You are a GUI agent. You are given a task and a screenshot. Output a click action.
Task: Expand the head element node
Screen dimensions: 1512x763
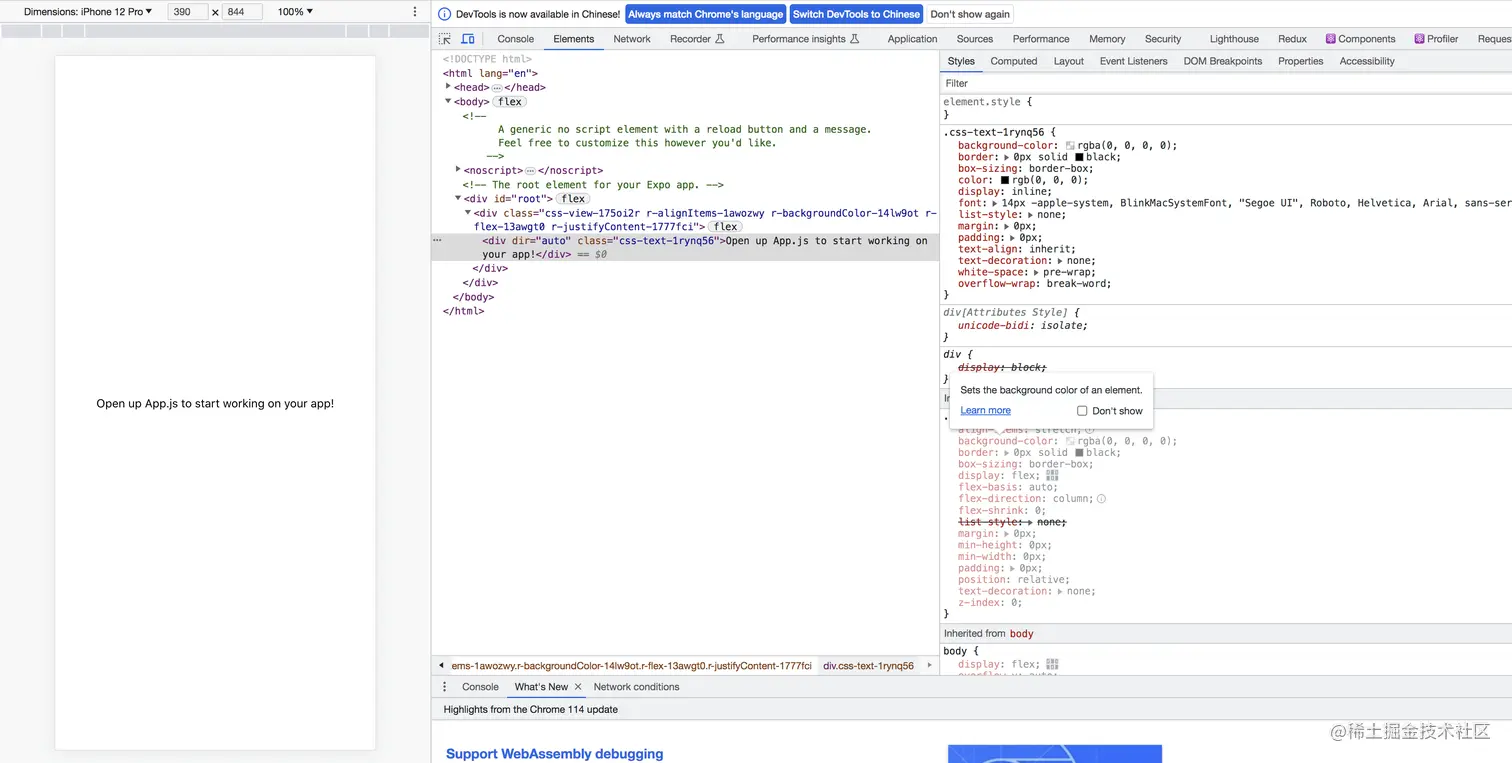[449, 87]
